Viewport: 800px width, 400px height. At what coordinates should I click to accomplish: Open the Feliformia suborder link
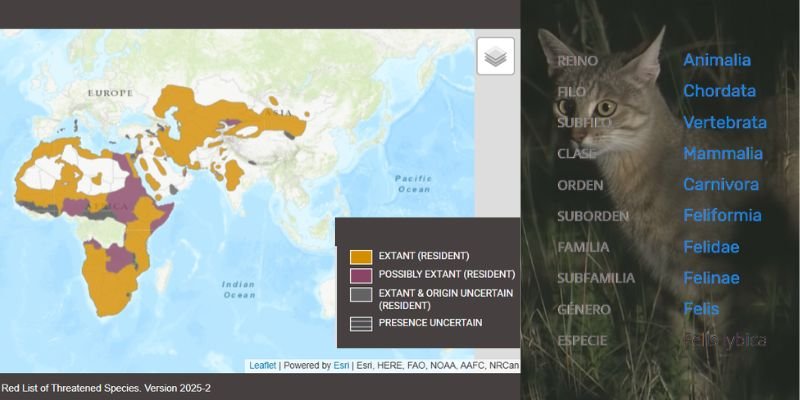[x=722, y=215]
